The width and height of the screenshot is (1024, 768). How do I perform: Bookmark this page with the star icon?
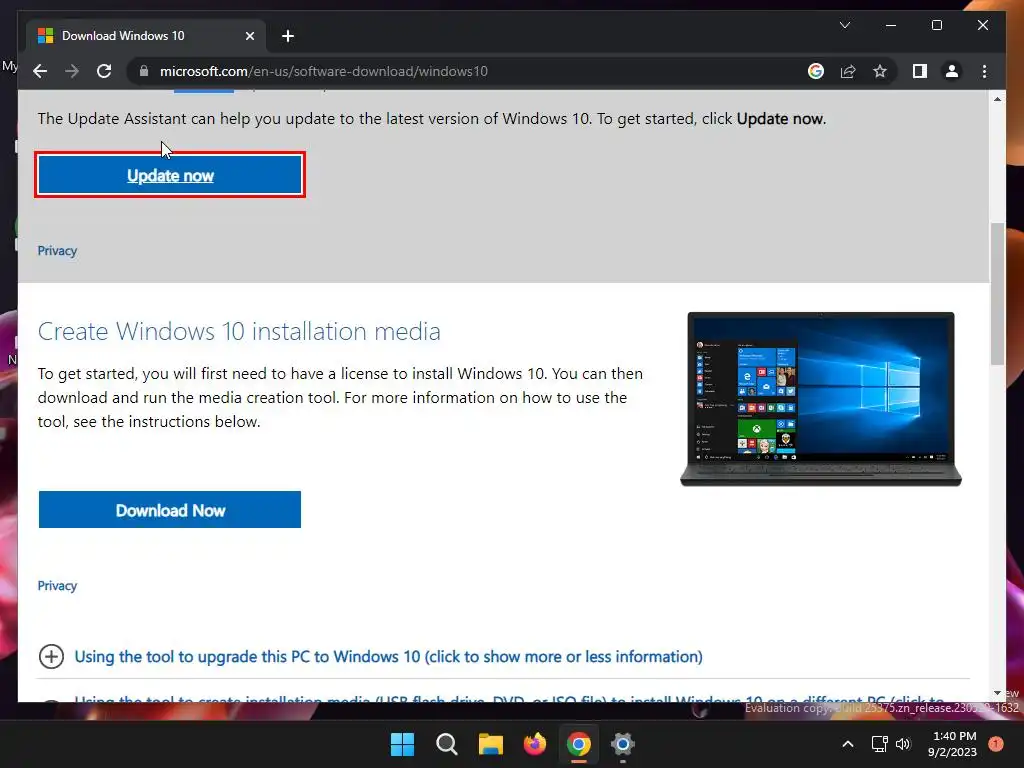[x=880, y=71]
